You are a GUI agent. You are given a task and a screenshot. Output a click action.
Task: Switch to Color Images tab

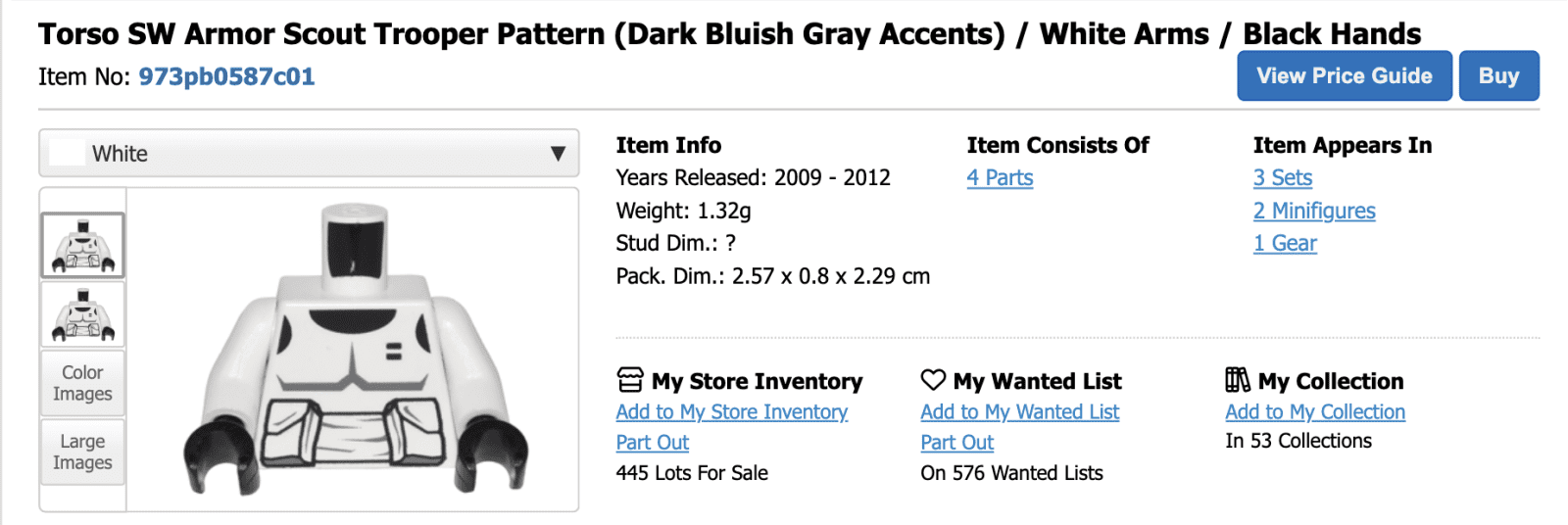click(82, 383)
